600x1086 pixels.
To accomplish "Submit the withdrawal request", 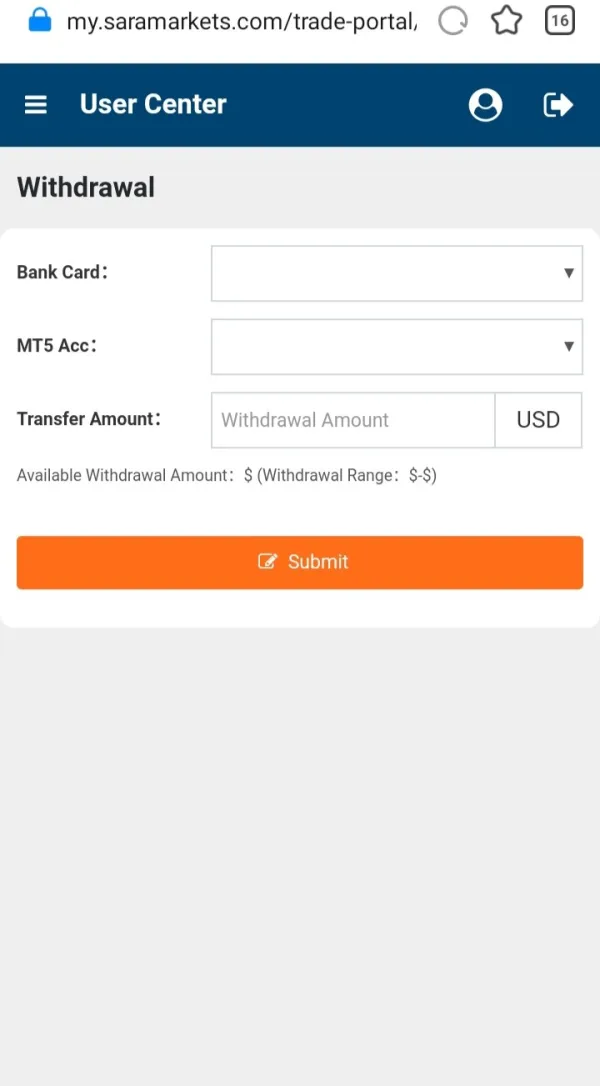I will (300, 562).
